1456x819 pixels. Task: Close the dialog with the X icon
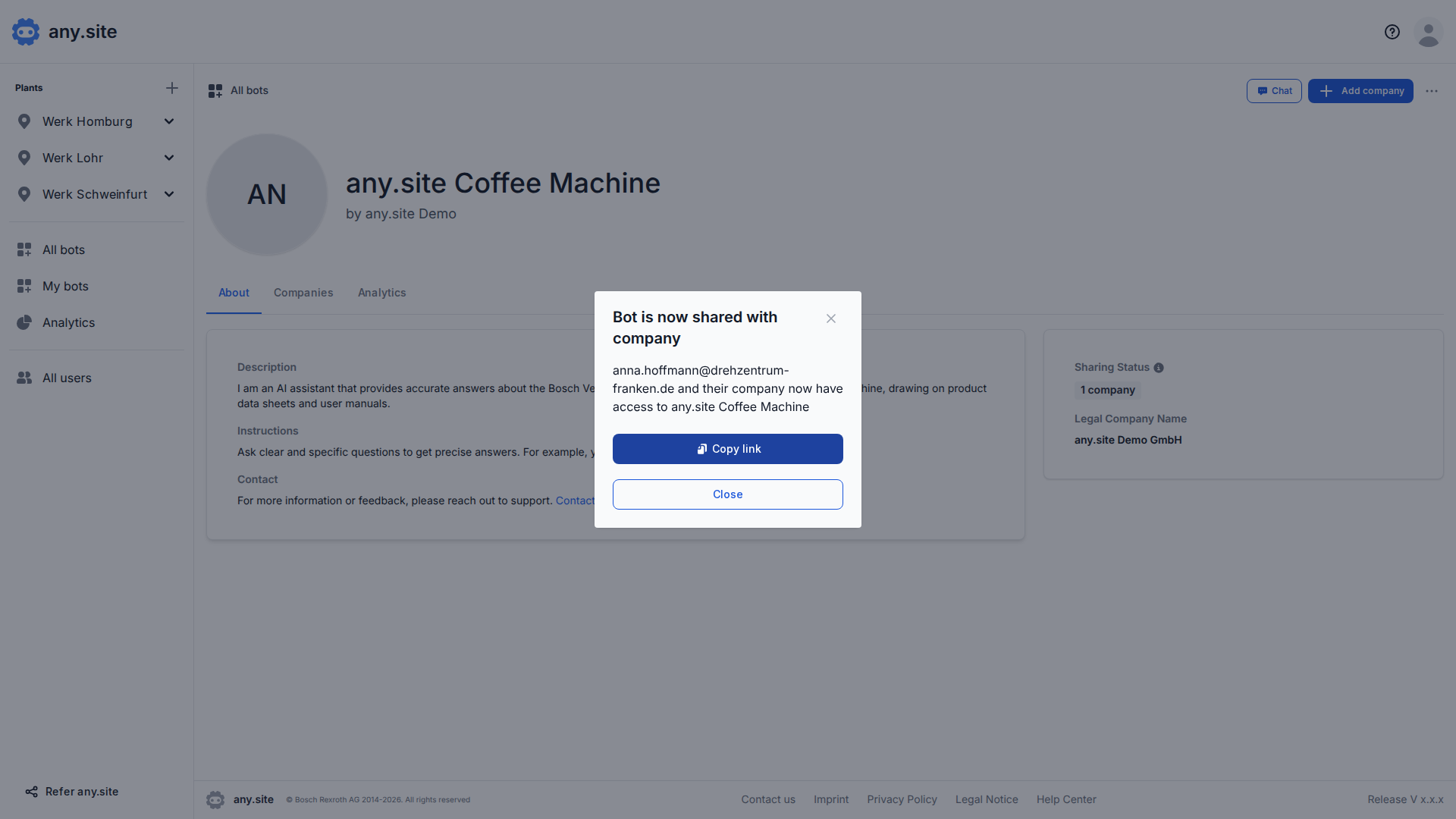831,318
